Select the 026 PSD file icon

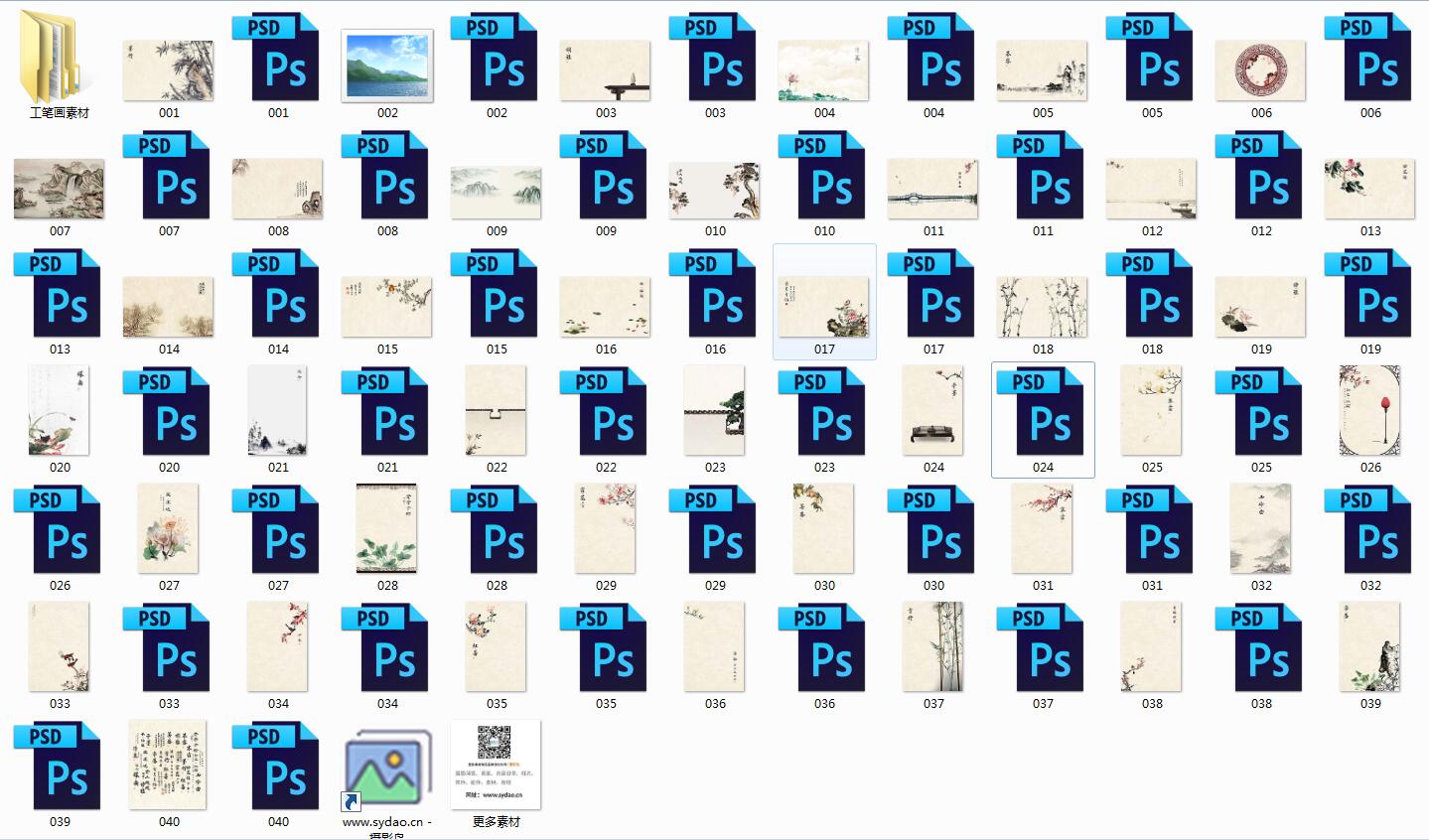(x=59, y=530)
